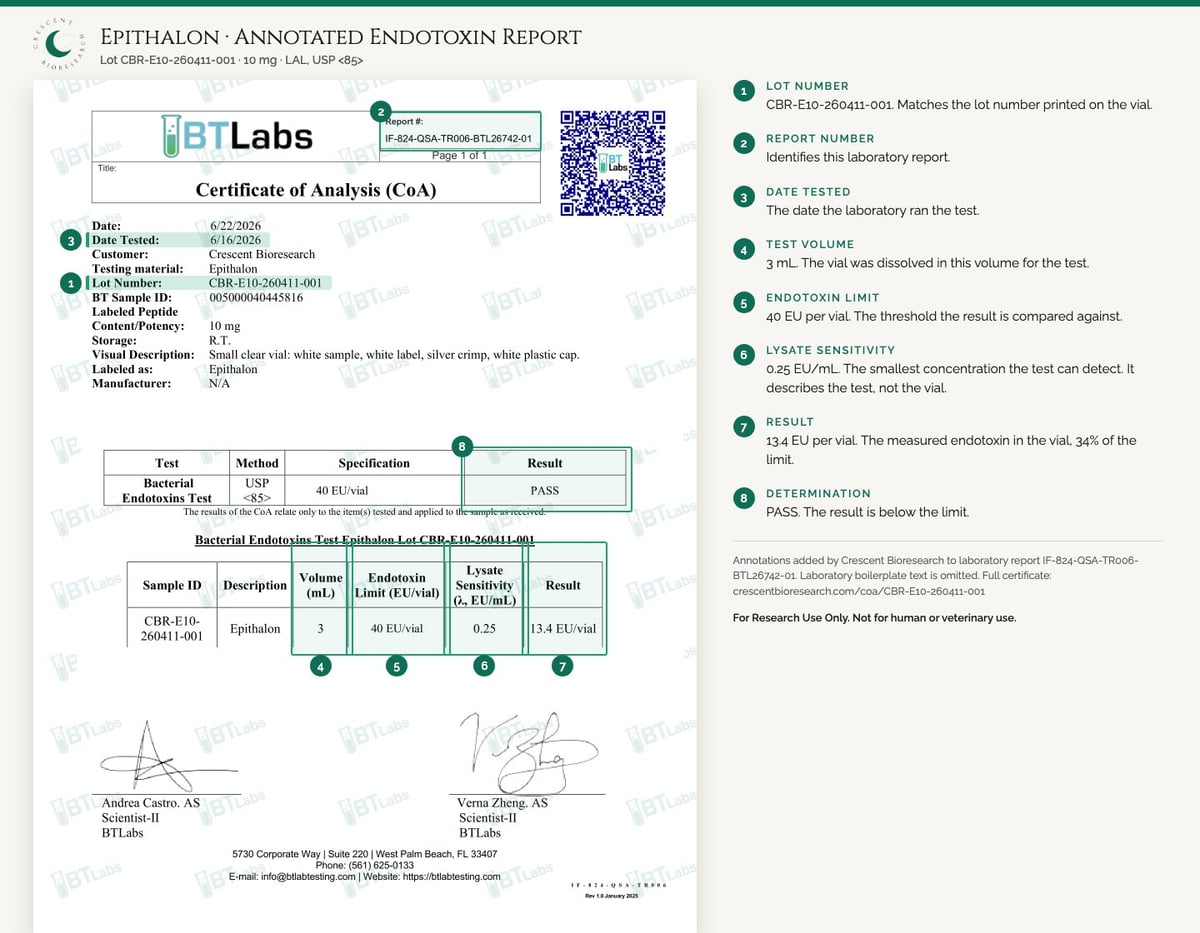Click the 'RESULT' legend heading in the sidebar
Screen dimensions: 1200x933
click(x=790, y=421)
